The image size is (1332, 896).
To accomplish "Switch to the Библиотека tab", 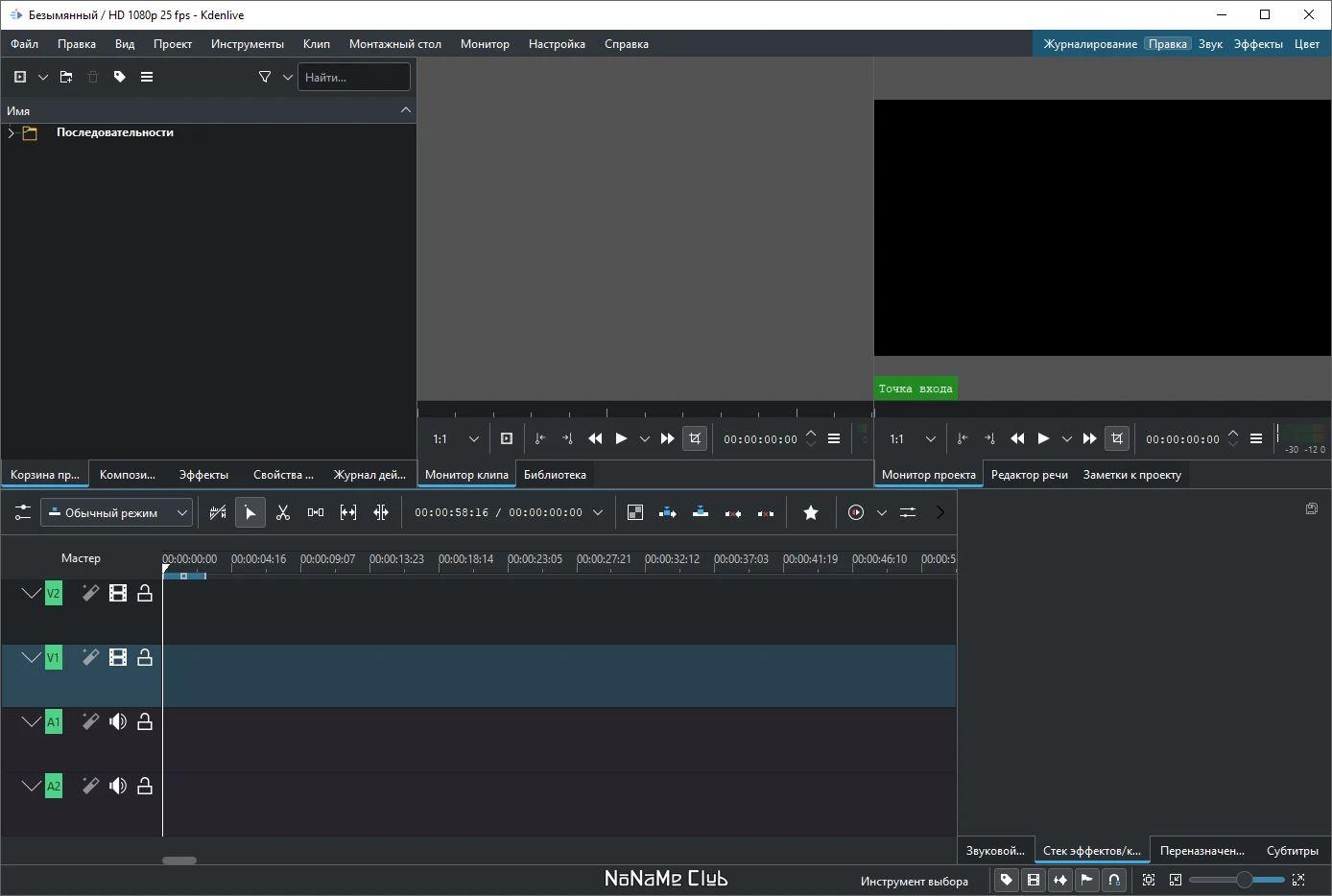I will [555, 475].
